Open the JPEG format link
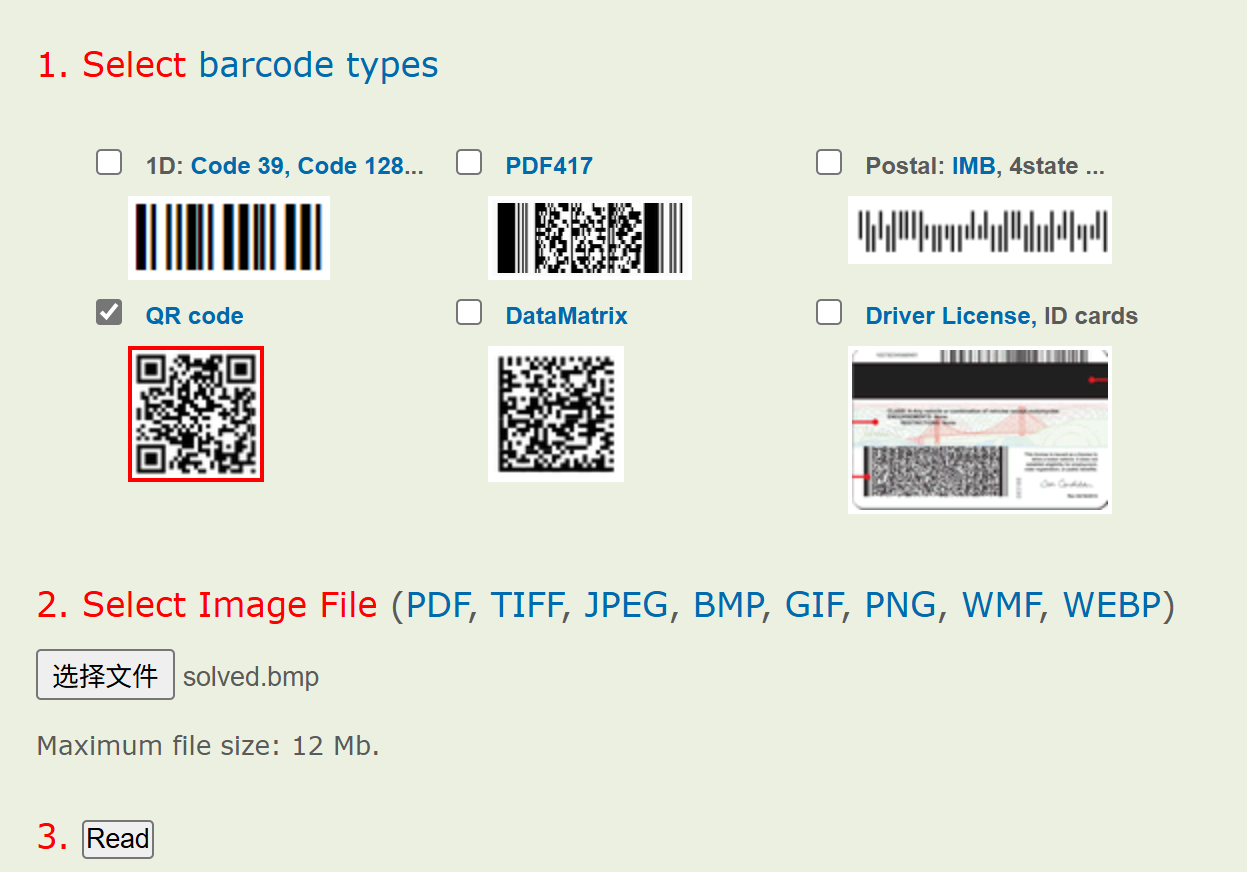Image resolution: width=1247 pixels, height=872 pixels. click(626, 605)
